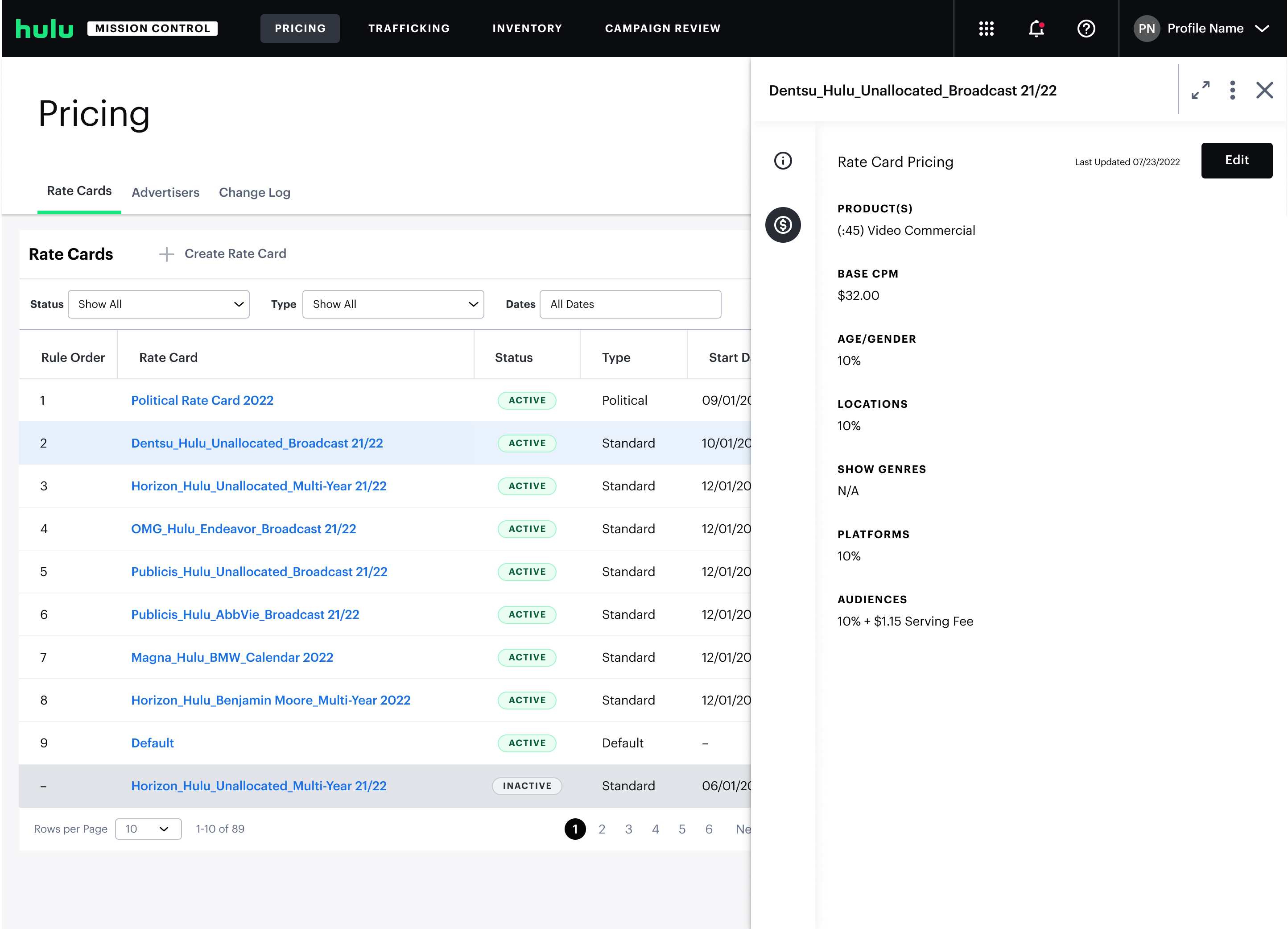Open the Type filter dropdown
The width and height of the screenshot is (1288, 929).
point(393,305)
